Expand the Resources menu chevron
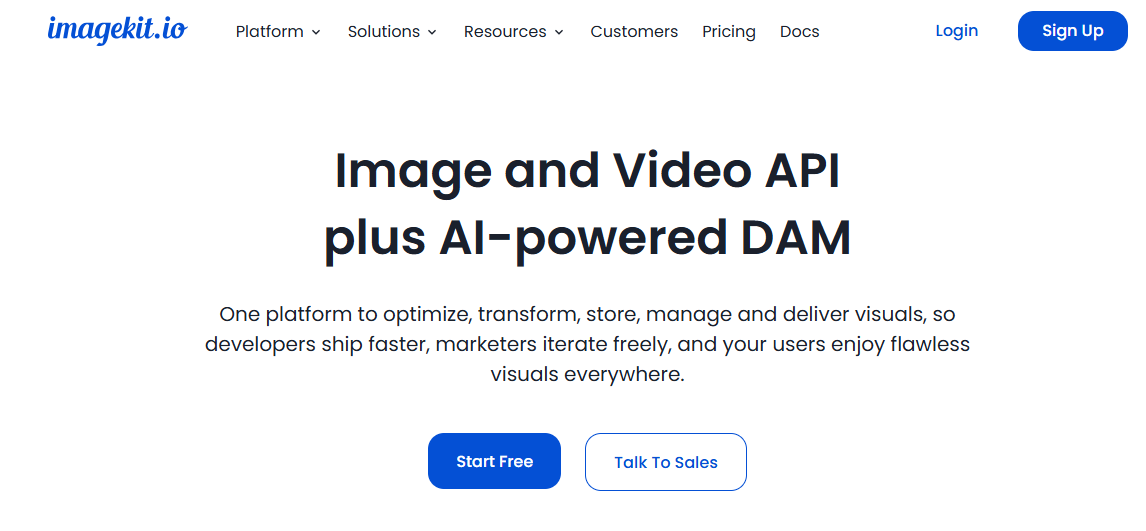1146x531 pixels. pos(559,32)
